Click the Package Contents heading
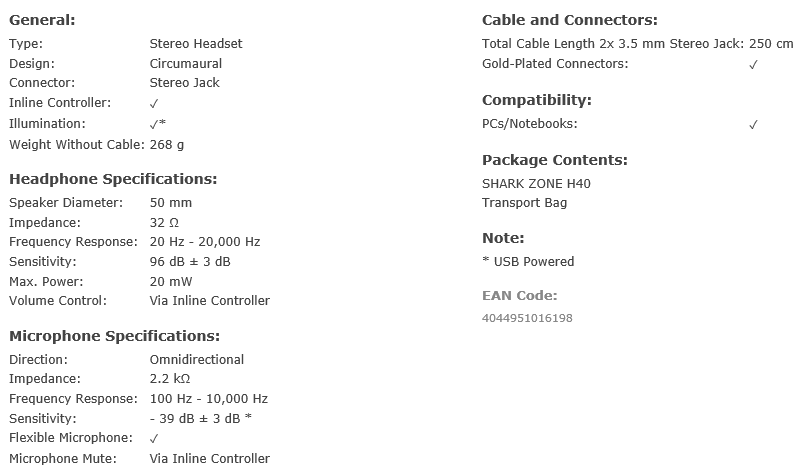 [x=555, y=160]
